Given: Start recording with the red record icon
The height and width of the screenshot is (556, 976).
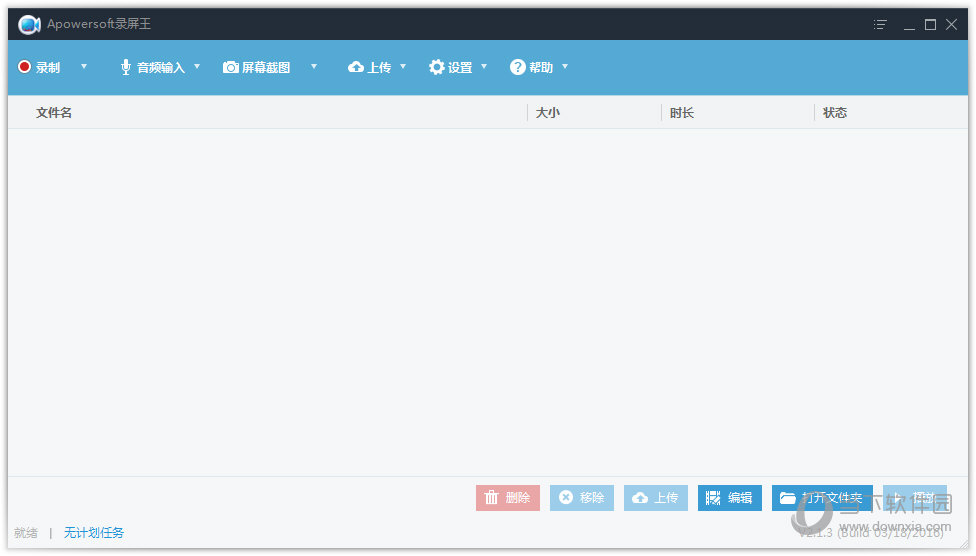Looking at the screenshot, I should pyautogui.click(x=24, y=67).
